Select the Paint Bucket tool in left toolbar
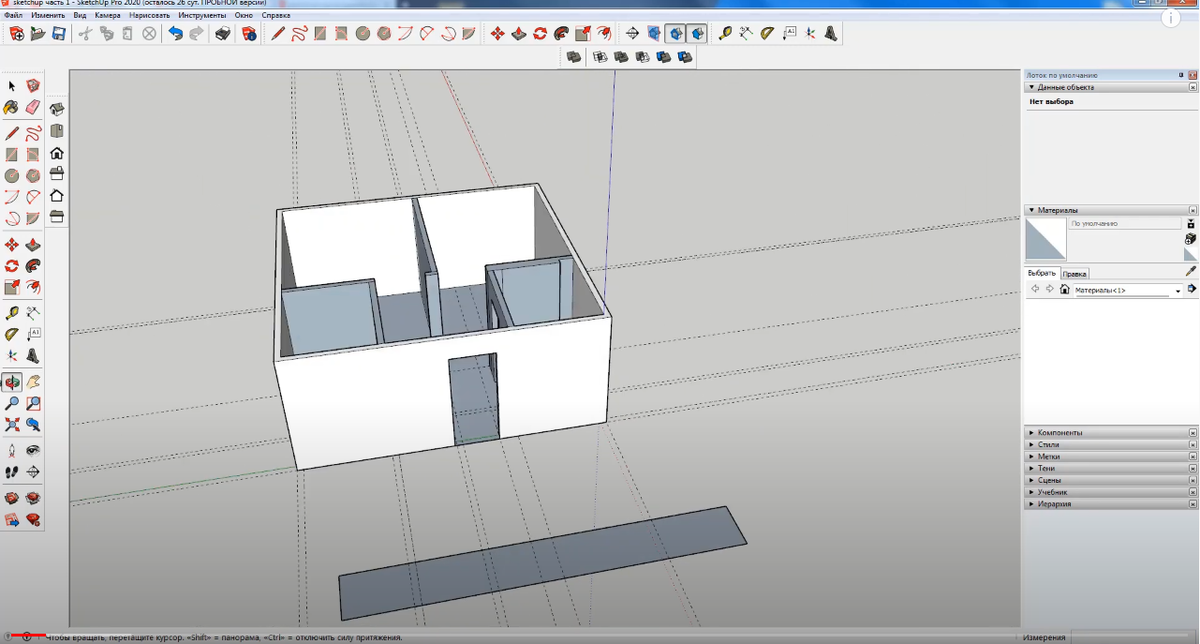 coord(12,107)
